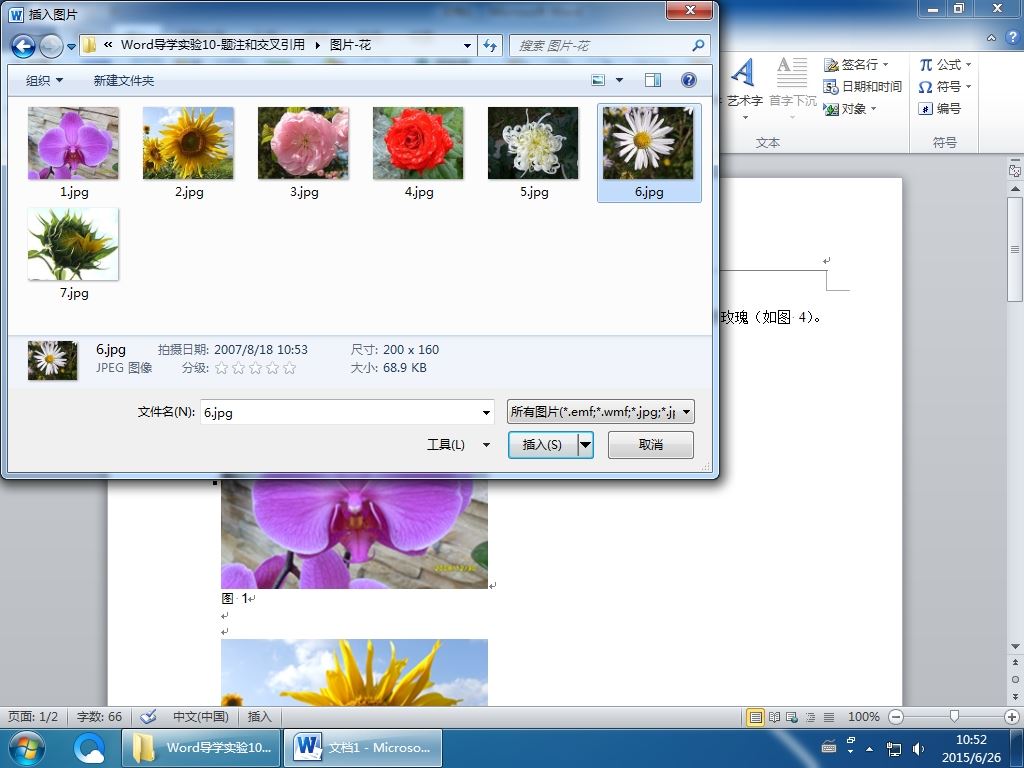The width and height of the screenshot is (1024, 768).
Task: Click the forward navigation arrow in dialog
Action: click(51, 46)
